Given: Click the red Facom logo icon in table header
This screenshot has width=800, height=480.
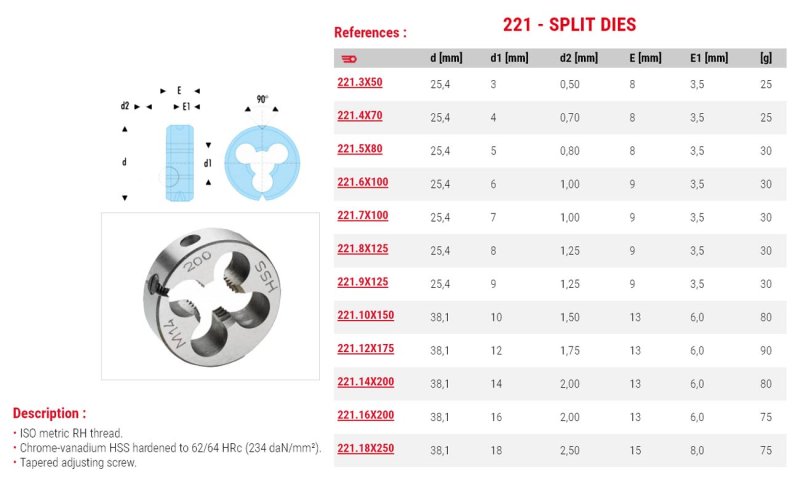Looking at the screenshot, I should click(349, 59).
